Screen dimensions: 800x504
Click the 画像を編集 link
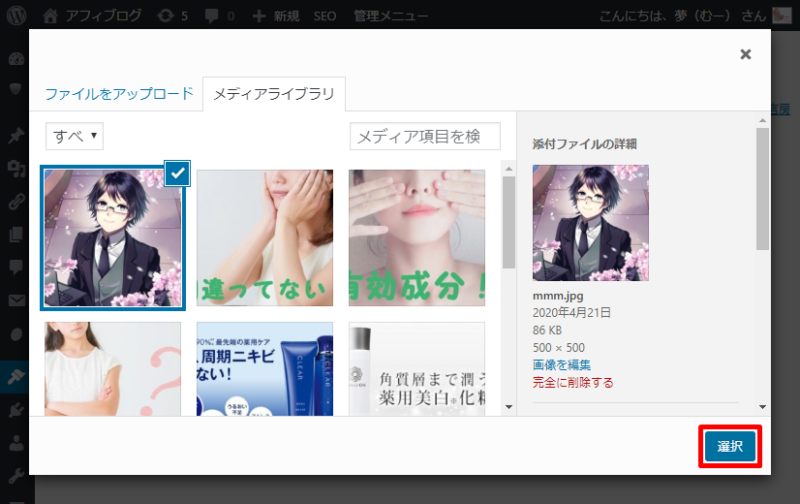point(561,364)
